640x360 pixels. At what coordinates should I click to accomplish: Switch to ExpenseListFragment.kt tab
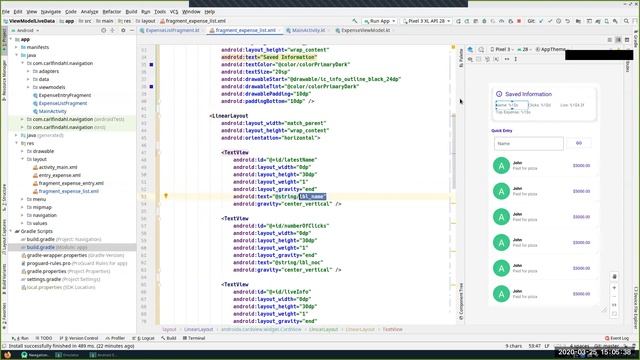[172, 30]
